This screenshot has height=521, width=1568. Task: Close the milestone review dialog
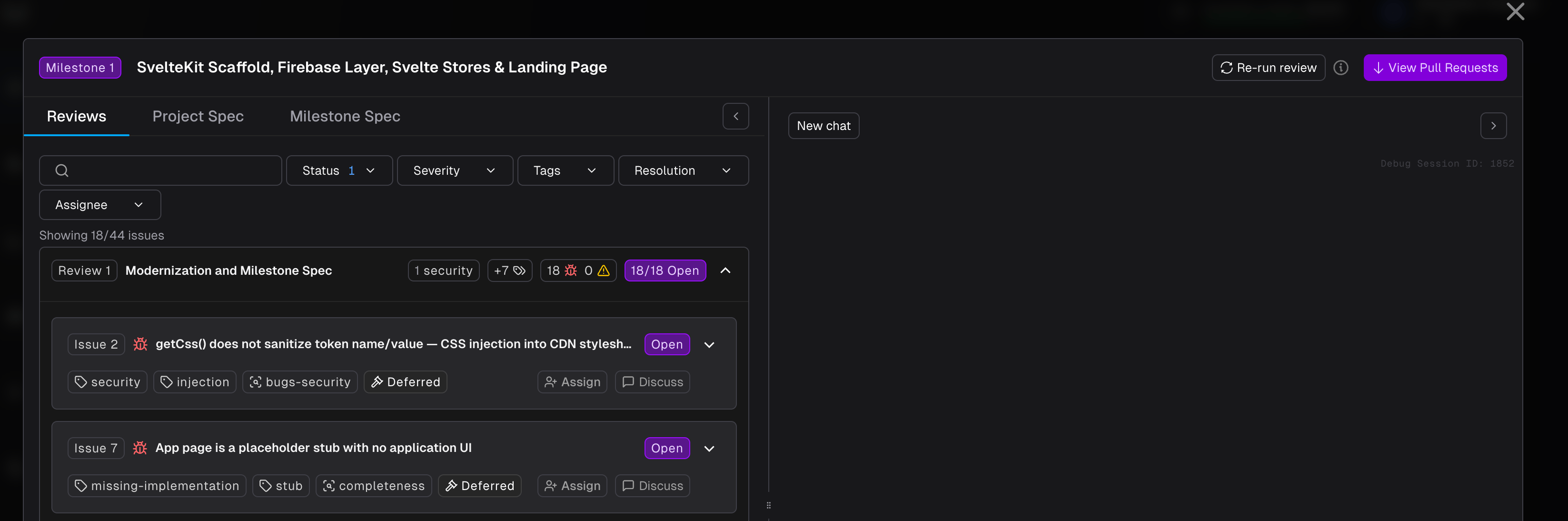(1515, 11)
